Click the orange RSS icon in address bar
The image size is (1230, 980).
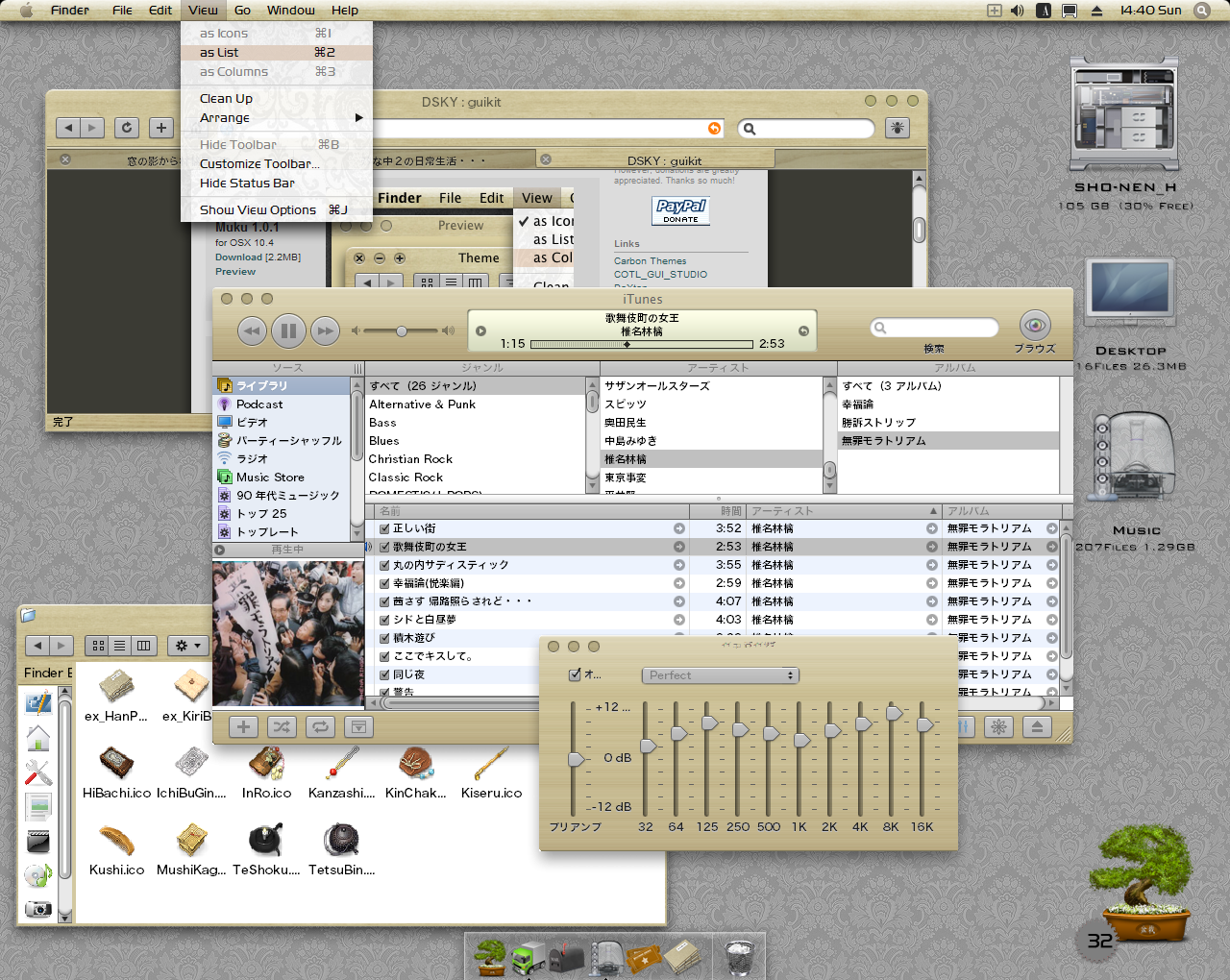pos(714,129)
